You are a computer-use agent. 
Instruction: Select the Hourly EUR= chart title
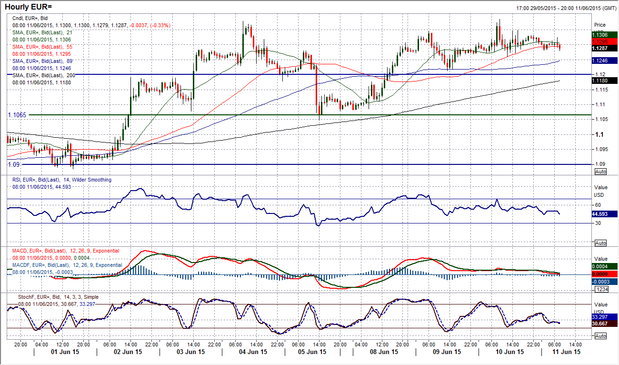click(28, 7)
